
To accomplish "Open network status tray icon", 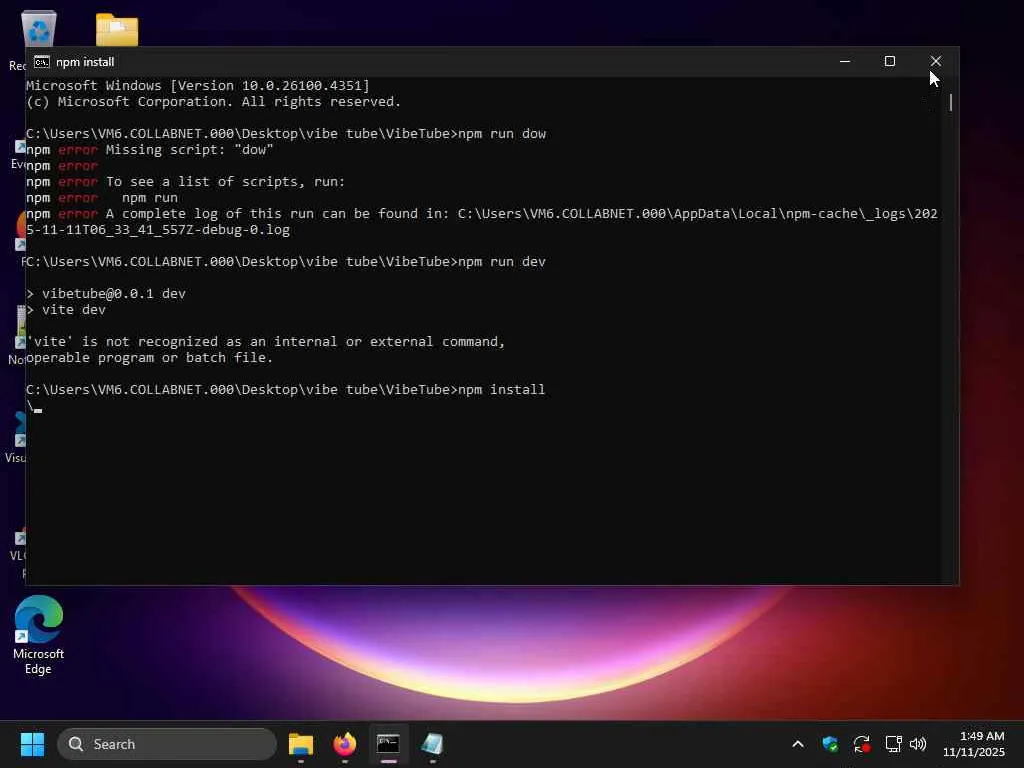I will [893, 744].
